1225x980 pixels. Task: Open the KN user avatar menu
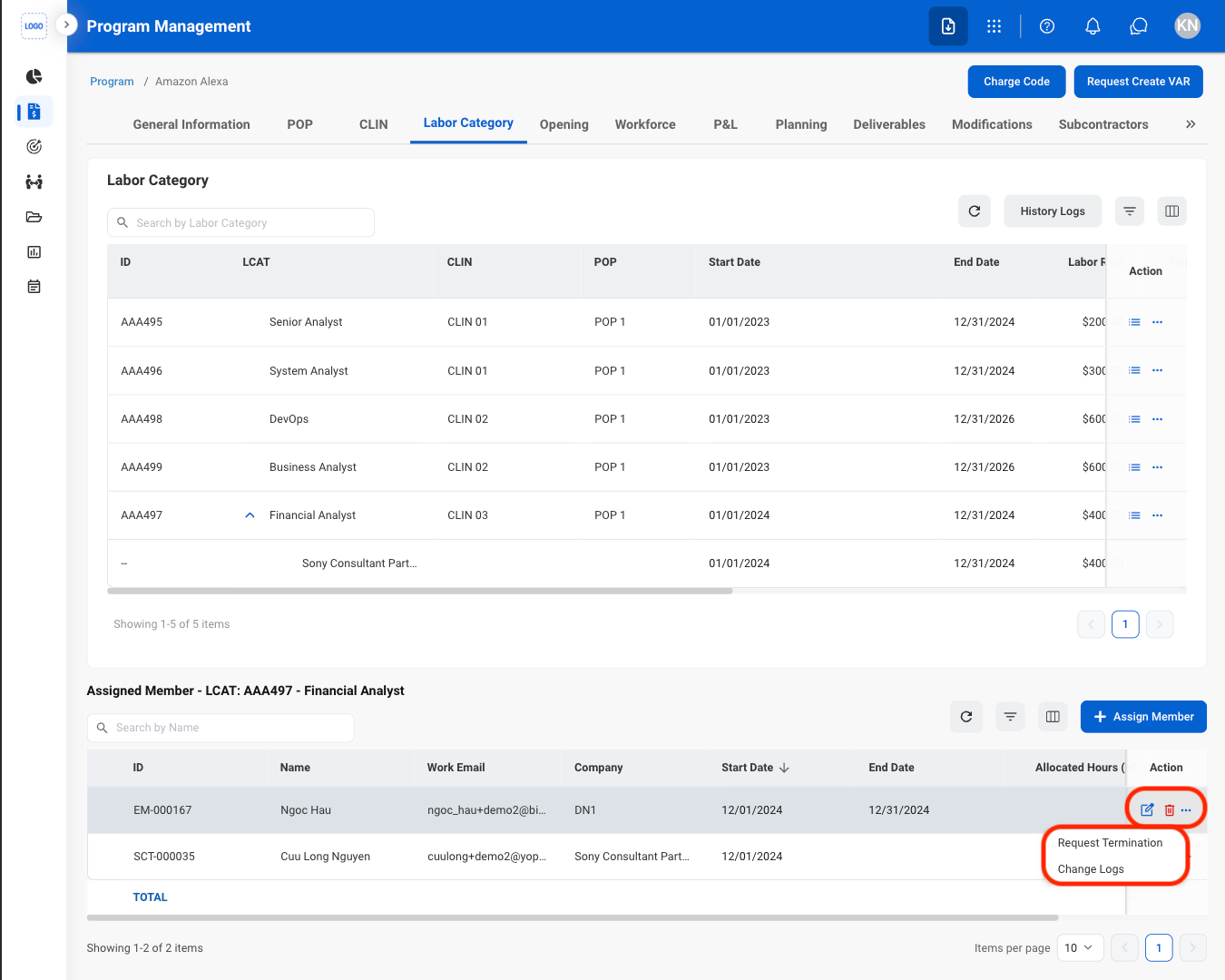(x=1187, y=25)
